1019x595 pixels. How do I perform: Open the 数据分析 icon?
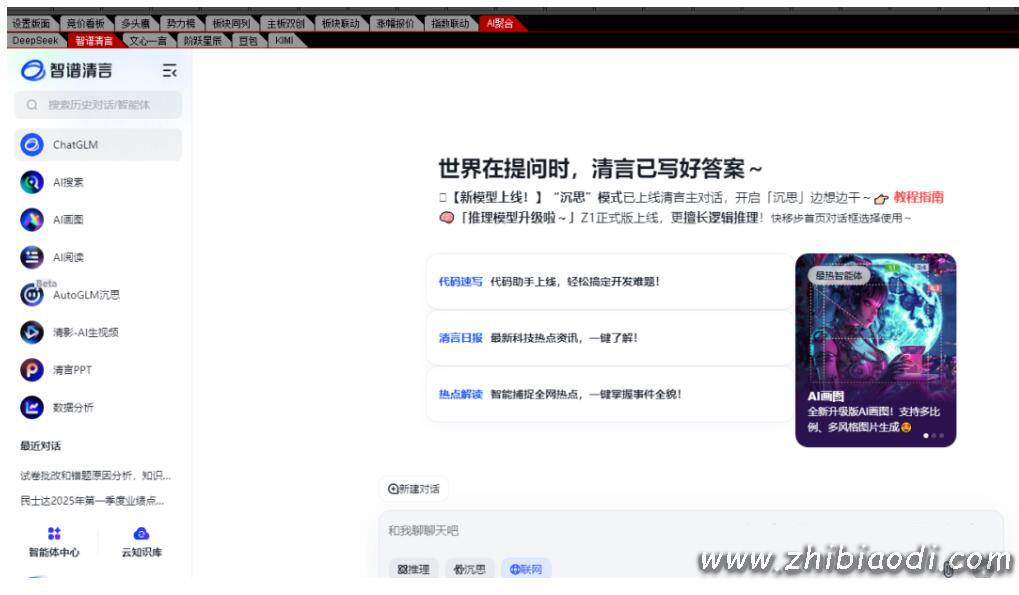[32, 407]
